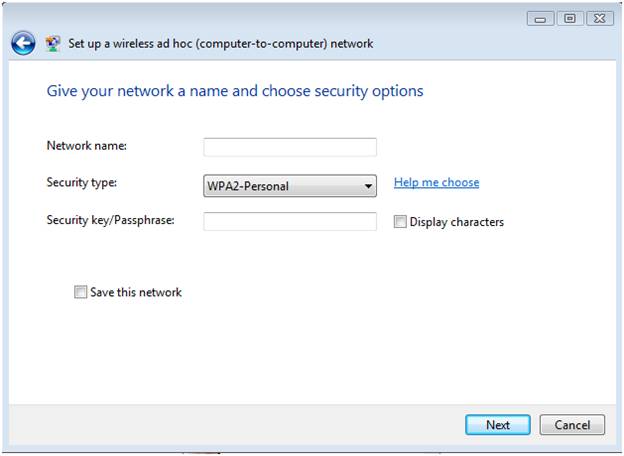Maximize the wizard window
Image resolution: width=624 pixels, height=456 pixels.
click(x=570, y=19)
